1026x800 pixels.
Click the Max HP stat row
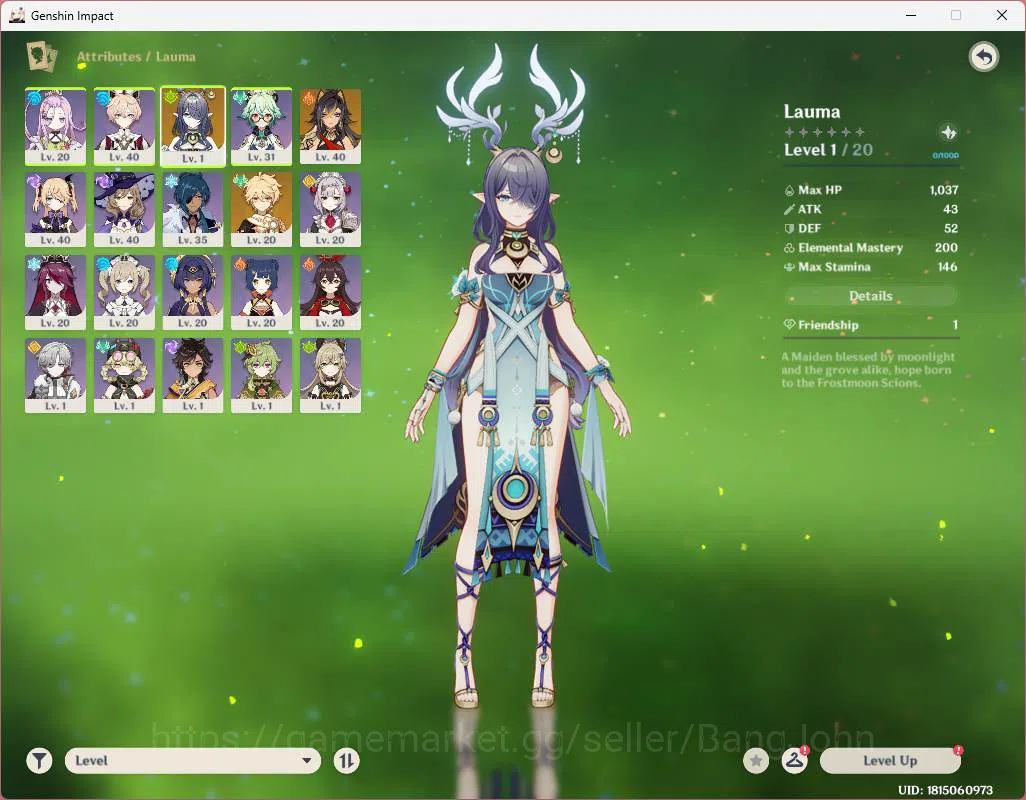[870, 190]
